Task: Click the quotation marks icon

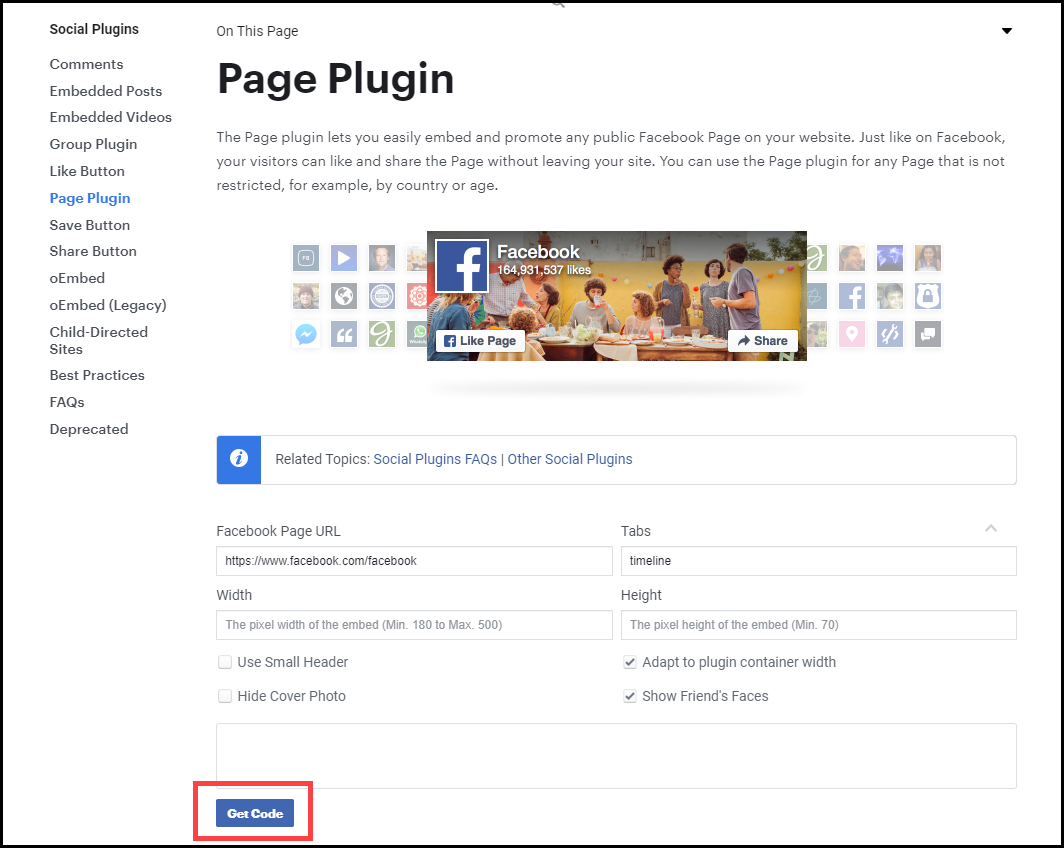Action: (344, 334)
